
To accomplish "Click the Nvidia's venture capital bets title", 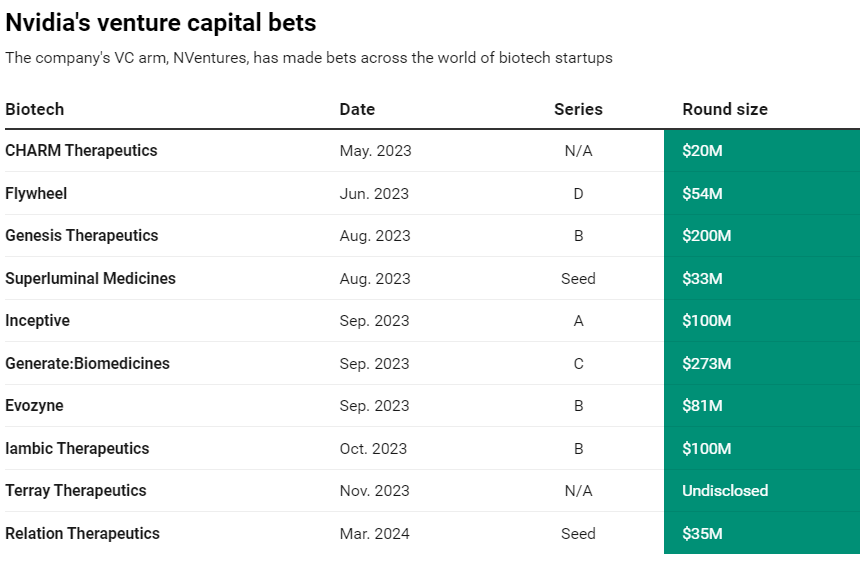I will (161, 23).
